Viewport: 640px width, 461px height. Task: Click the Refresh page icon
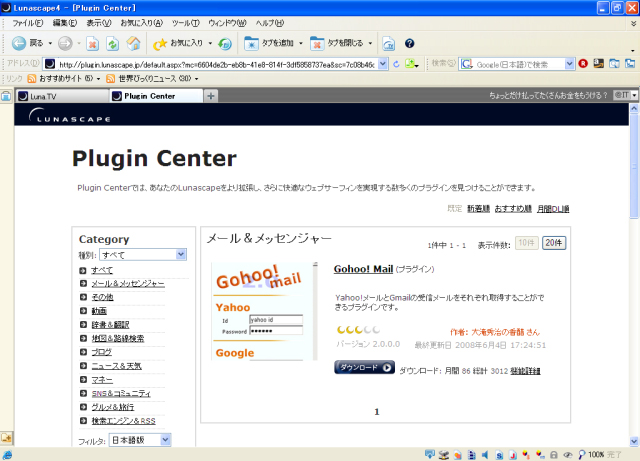point(113,44)
